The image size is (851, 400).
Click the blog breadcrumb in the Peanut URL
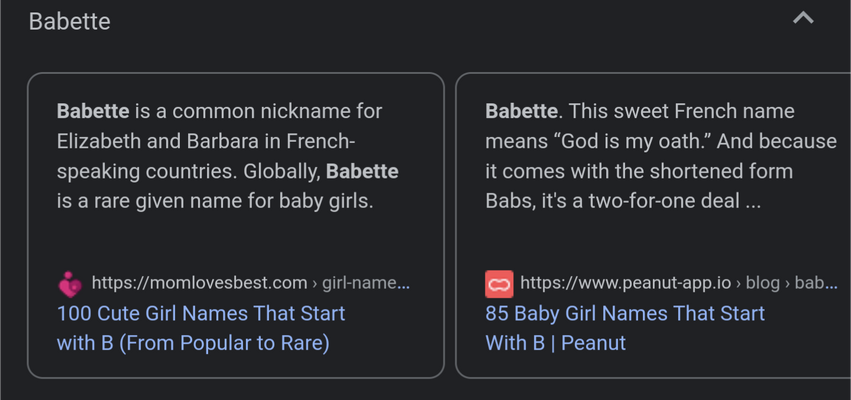(763, 283)
